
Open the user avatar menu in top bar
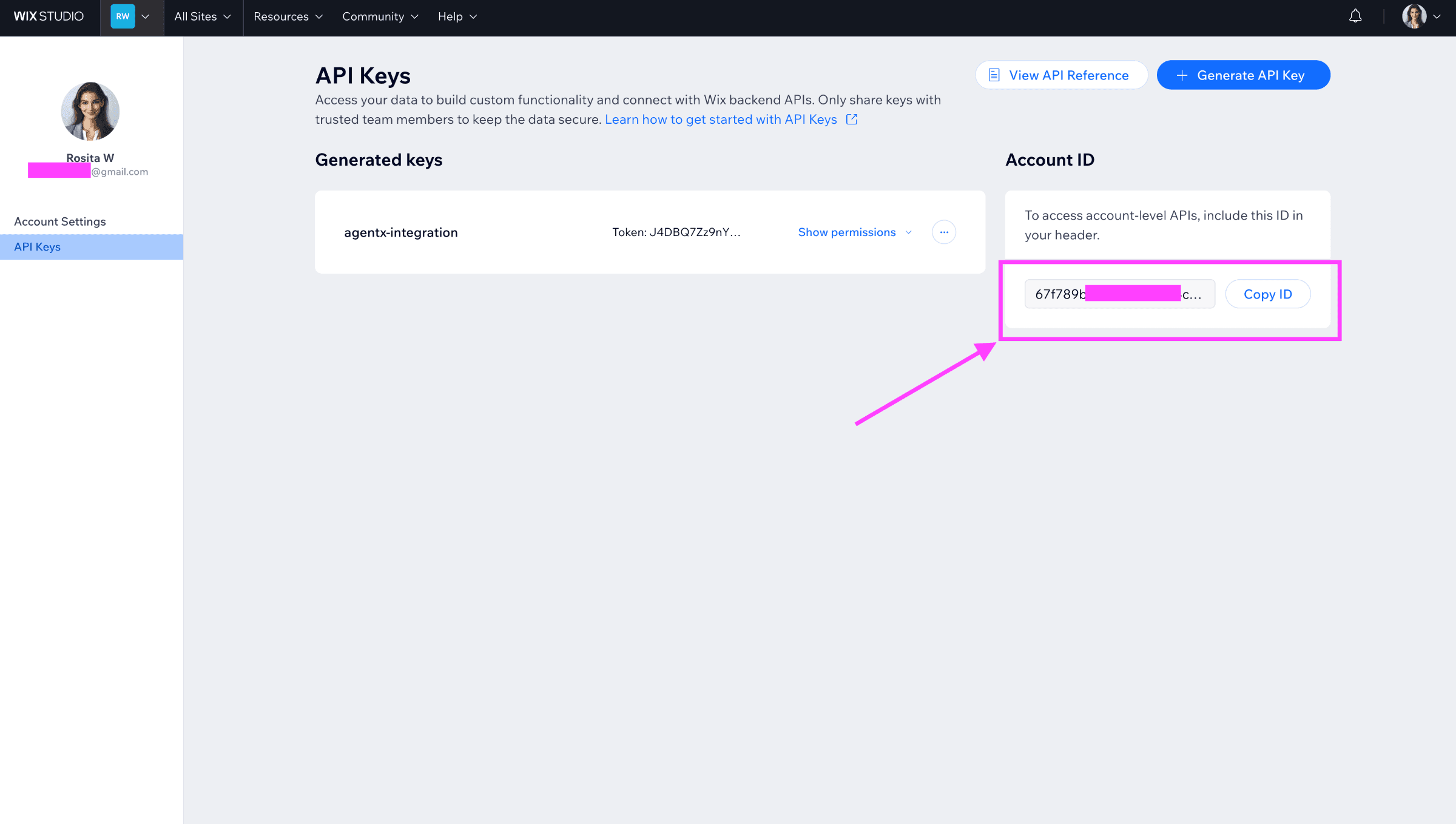(1414, 16)
